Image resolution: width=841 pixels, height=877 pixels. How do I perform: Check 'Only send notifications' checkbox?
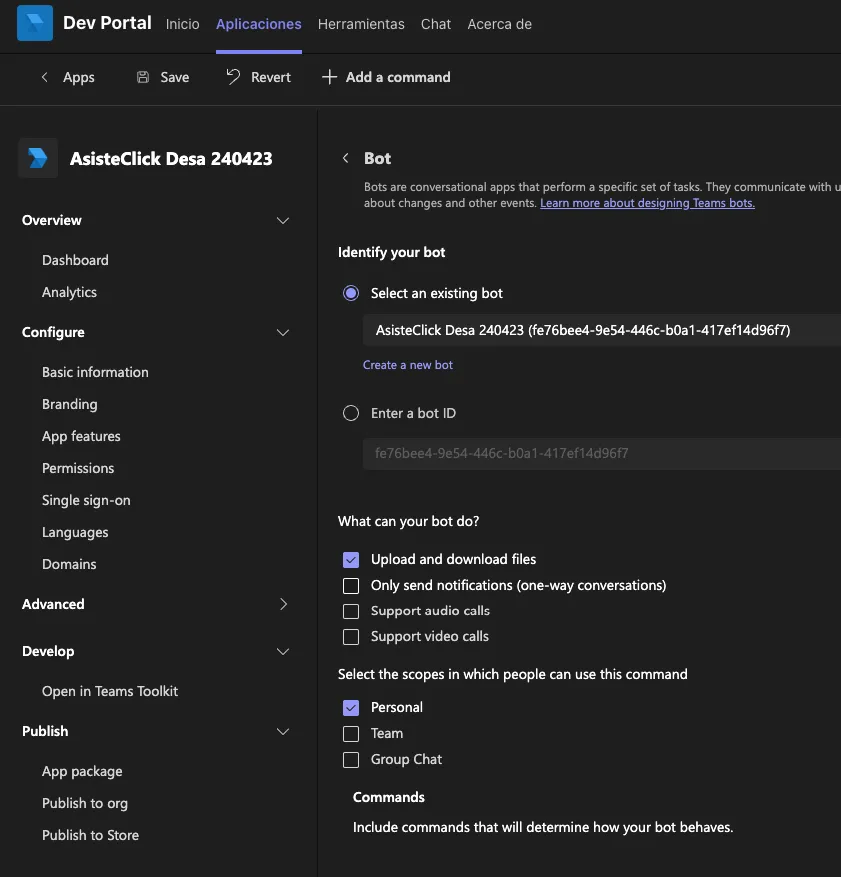pos(351,586)
